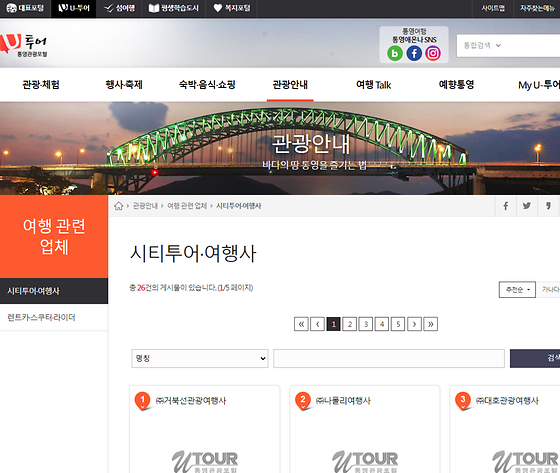560x473 pixels.
Task: Open the 복지포털 top bar link
Action: pyautogui.click(x=232, y=8)
